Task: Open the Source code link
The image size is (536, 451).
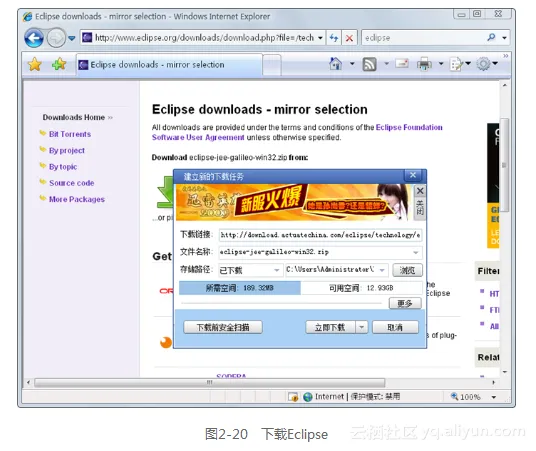Action: click(71, 183)
